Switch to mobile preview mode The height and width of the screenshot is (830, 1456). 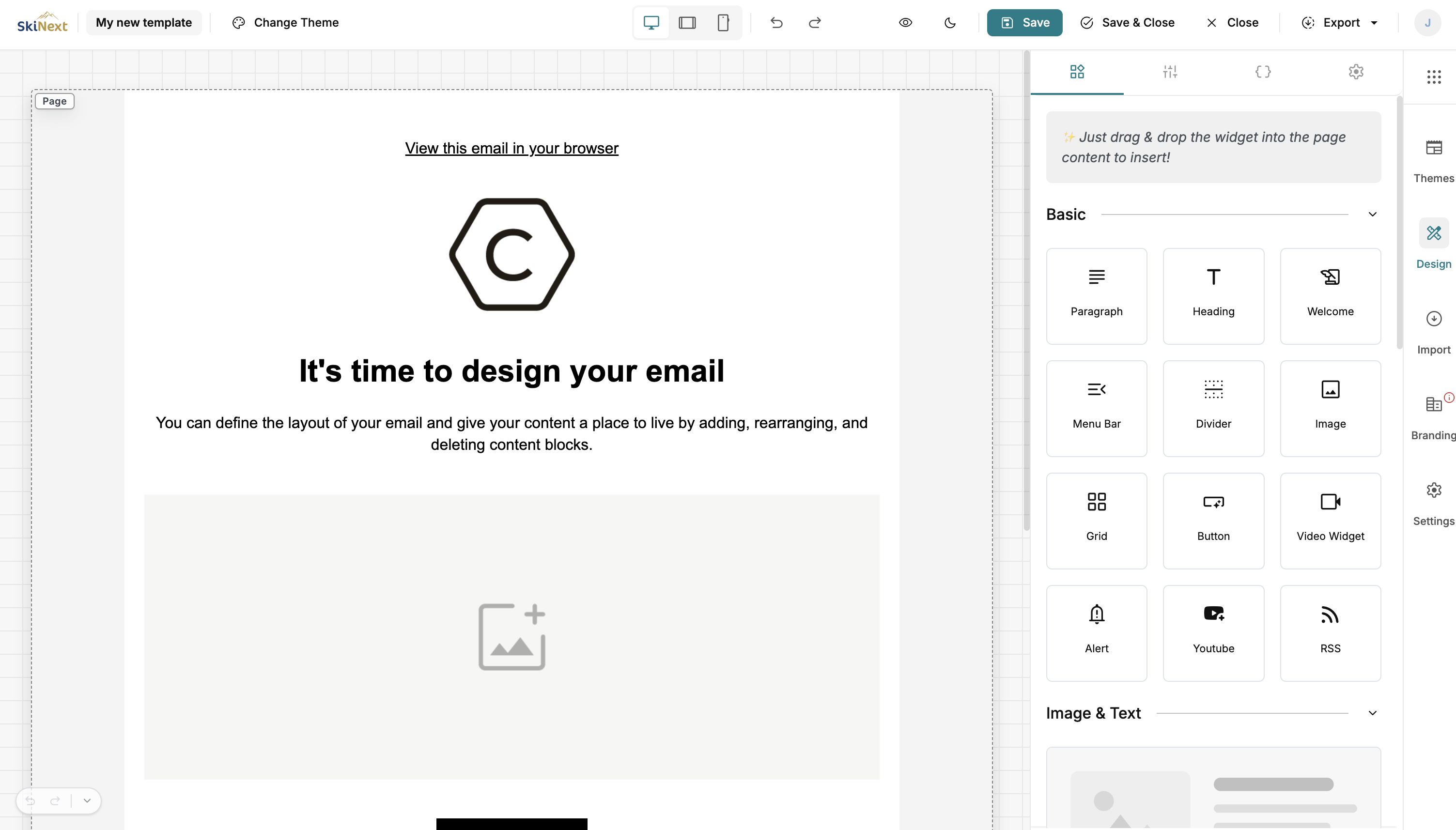(x=723, y=23)
